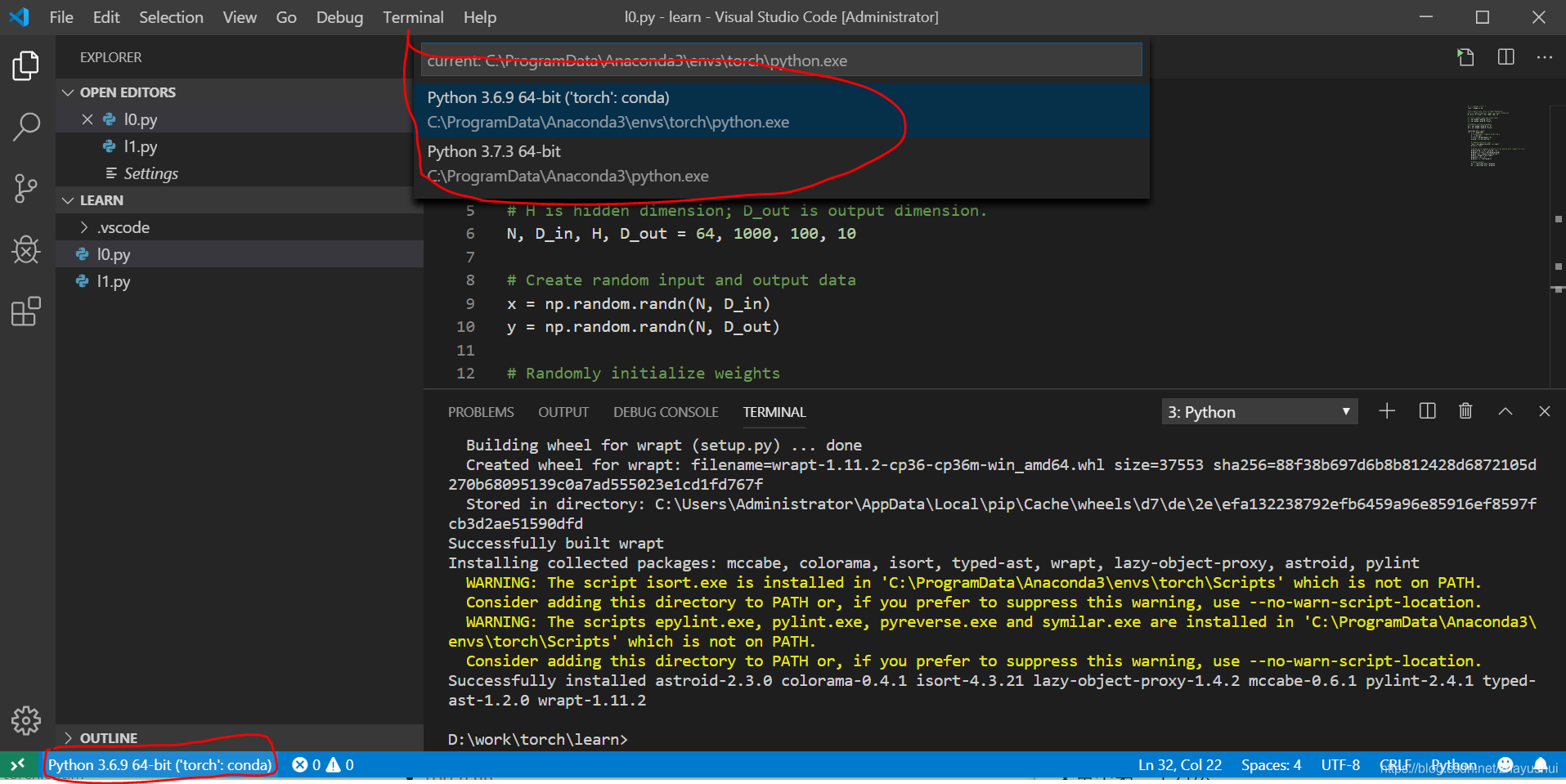Click Spaces: 4 indentation setting

coord(1271,764)
